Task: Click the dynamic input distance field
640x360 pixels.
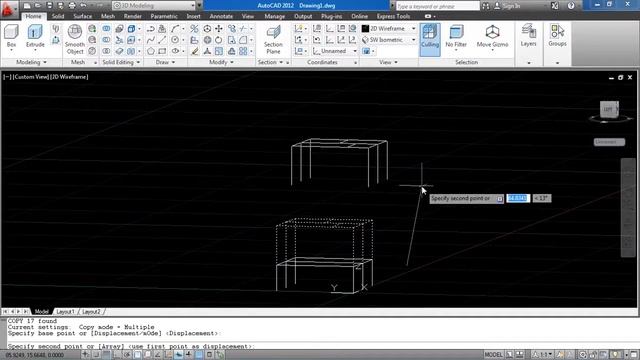Action: pos(518,198)
